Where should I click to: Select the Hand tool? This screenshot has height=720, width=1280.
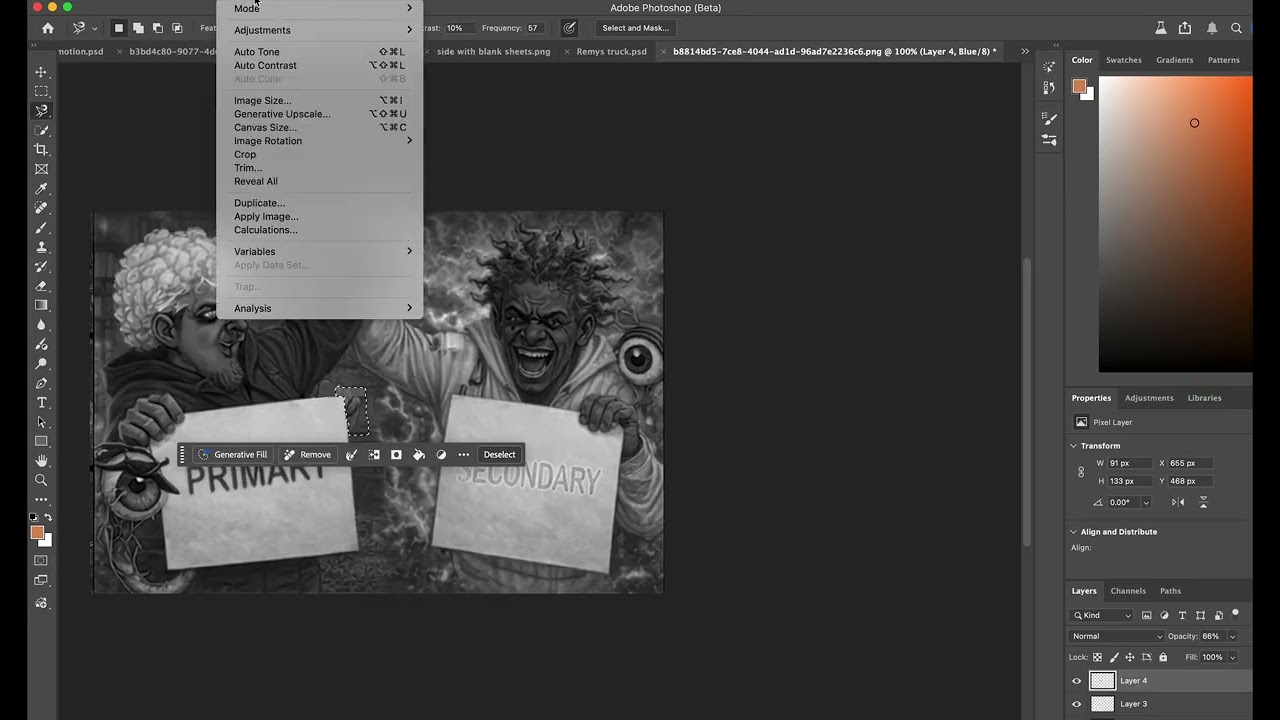[x=41, y=461]
